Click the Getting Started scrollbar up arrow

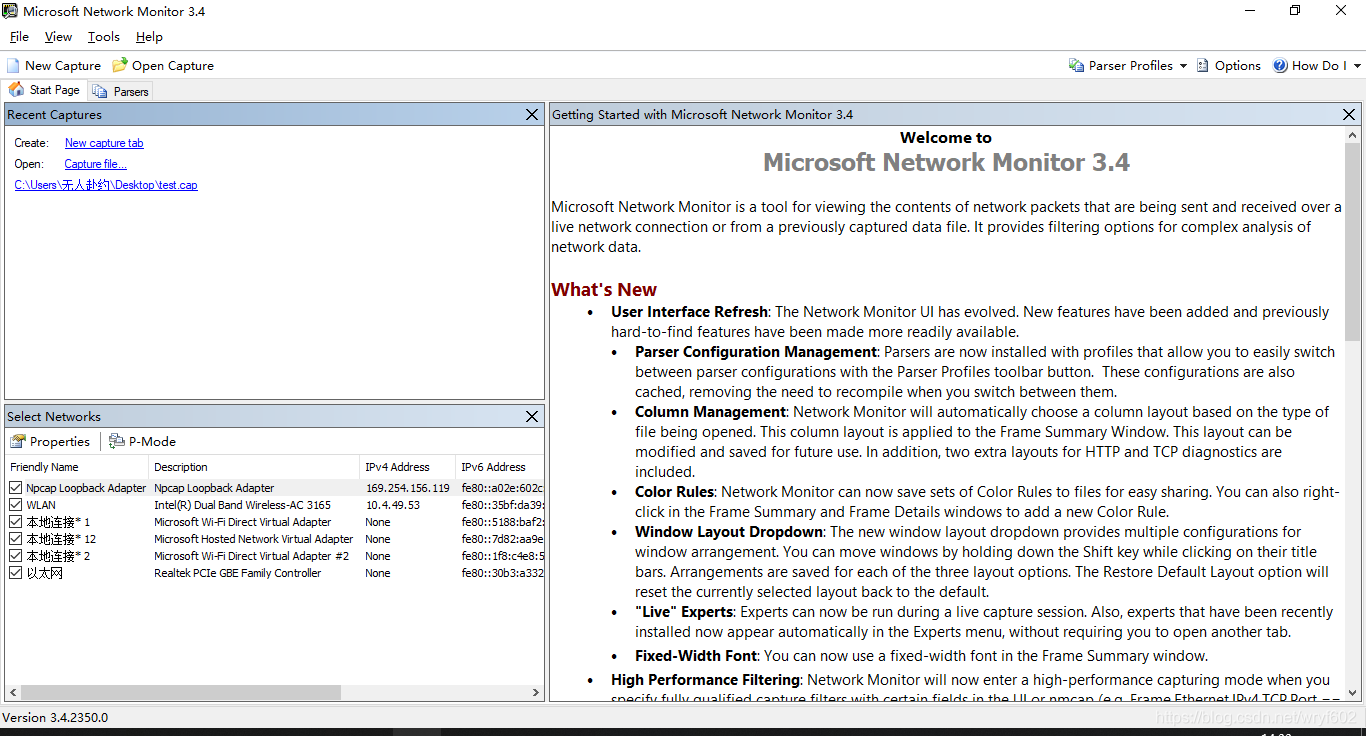1353,134
